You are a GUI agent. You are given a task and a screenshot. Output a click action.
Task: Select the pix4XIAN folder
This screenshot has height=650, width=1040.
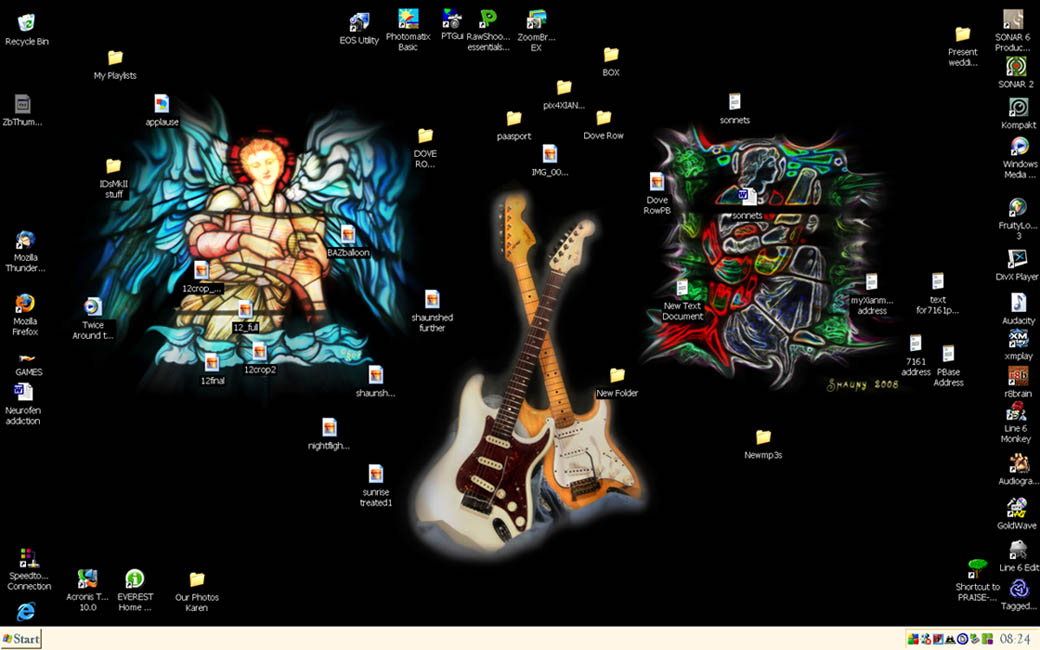pyautogui.click(x=564, y=88)
